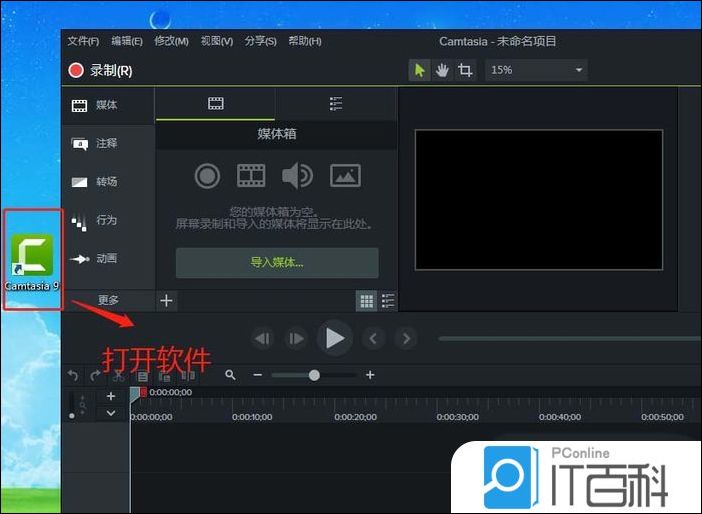Viewport: 702px width, 514px height.
Task: Switch to the library list tab
Action: point(336,104)
